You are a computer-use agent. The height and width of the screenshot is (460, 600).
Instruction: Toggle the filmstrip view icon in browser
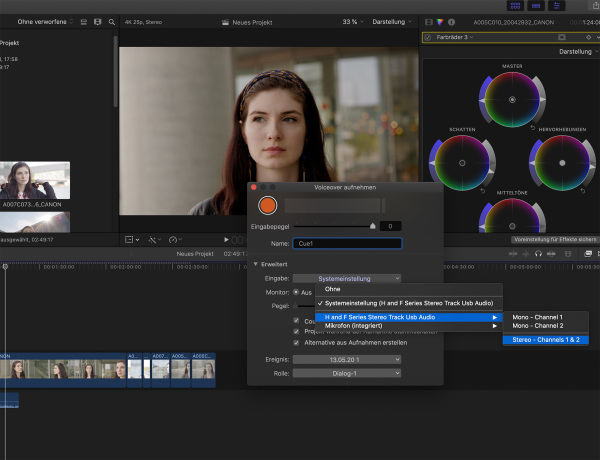click(98, 22)
